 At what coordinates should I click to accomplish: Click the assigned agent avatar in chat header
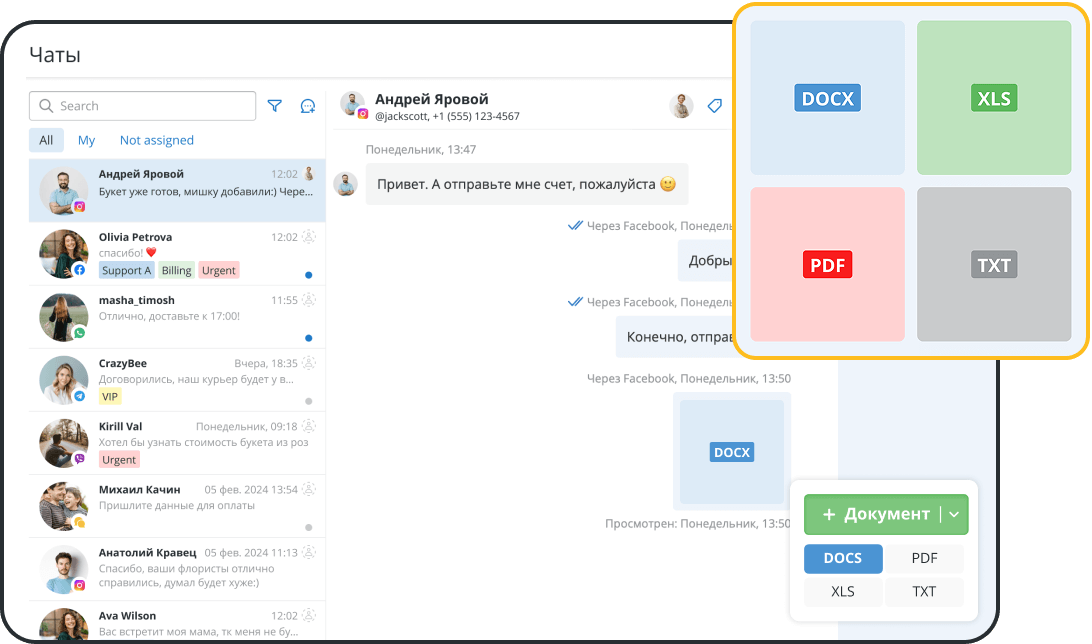(x=681, y=106)
